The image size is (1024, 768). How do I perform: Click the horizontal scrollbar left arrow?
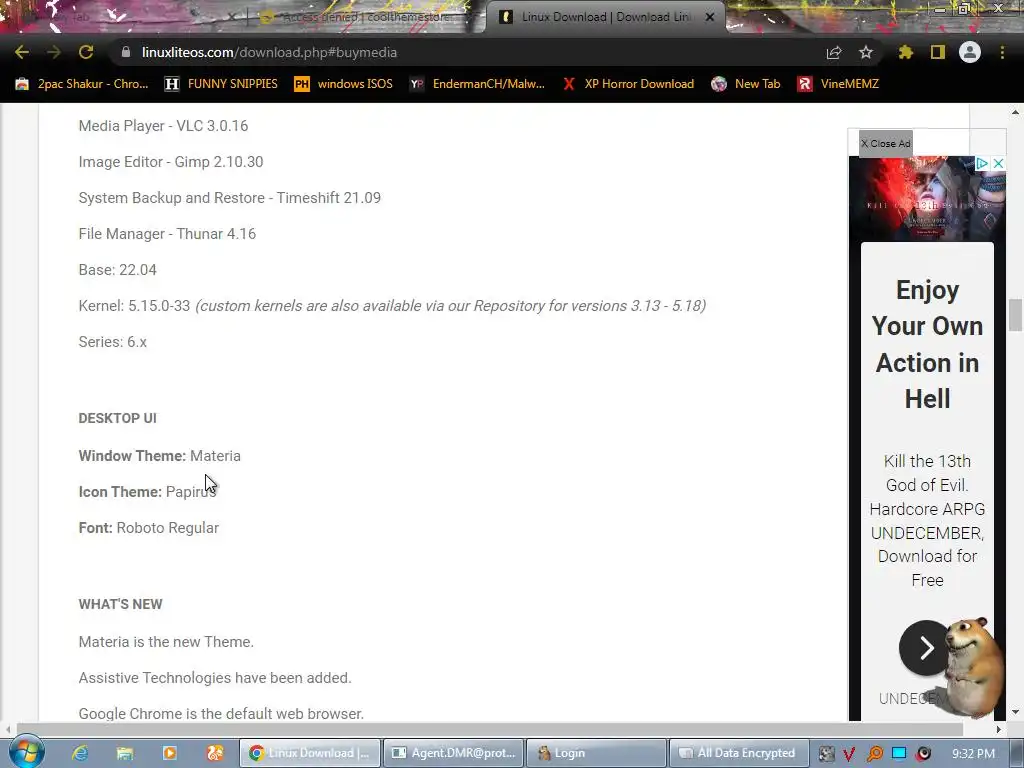7,729
